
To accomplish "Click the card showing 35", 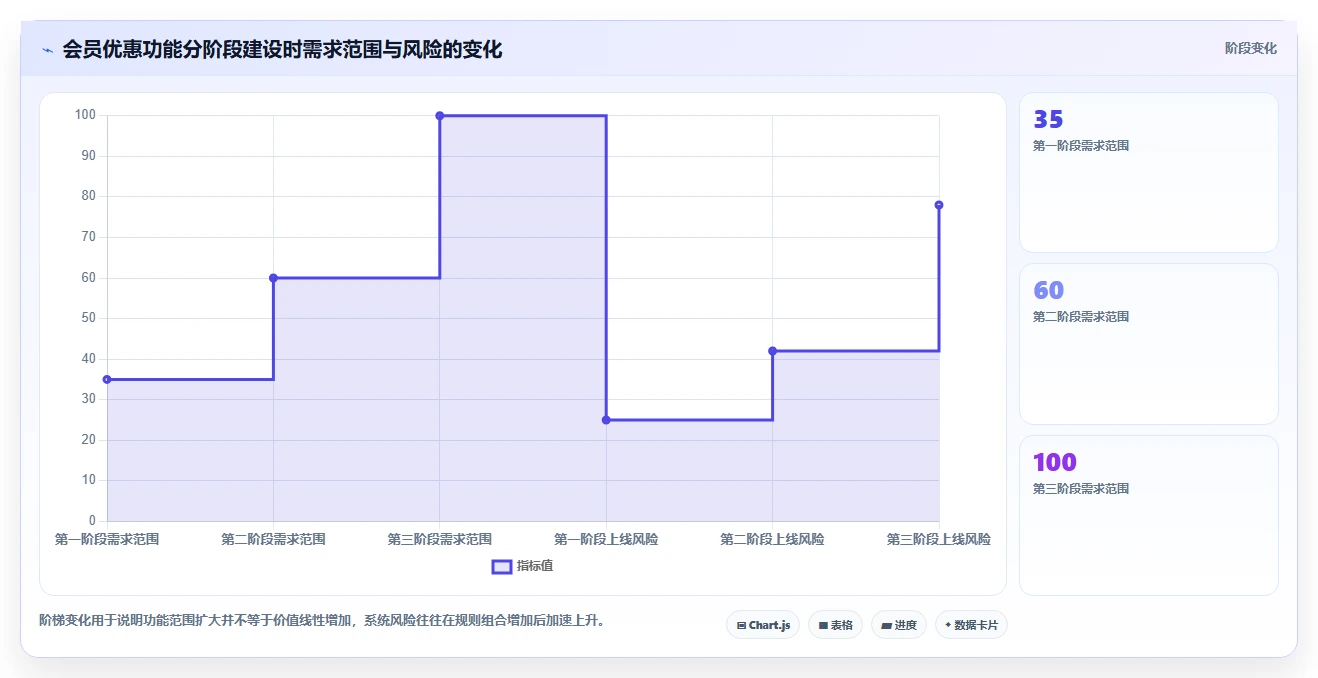I will (1148, 172).
